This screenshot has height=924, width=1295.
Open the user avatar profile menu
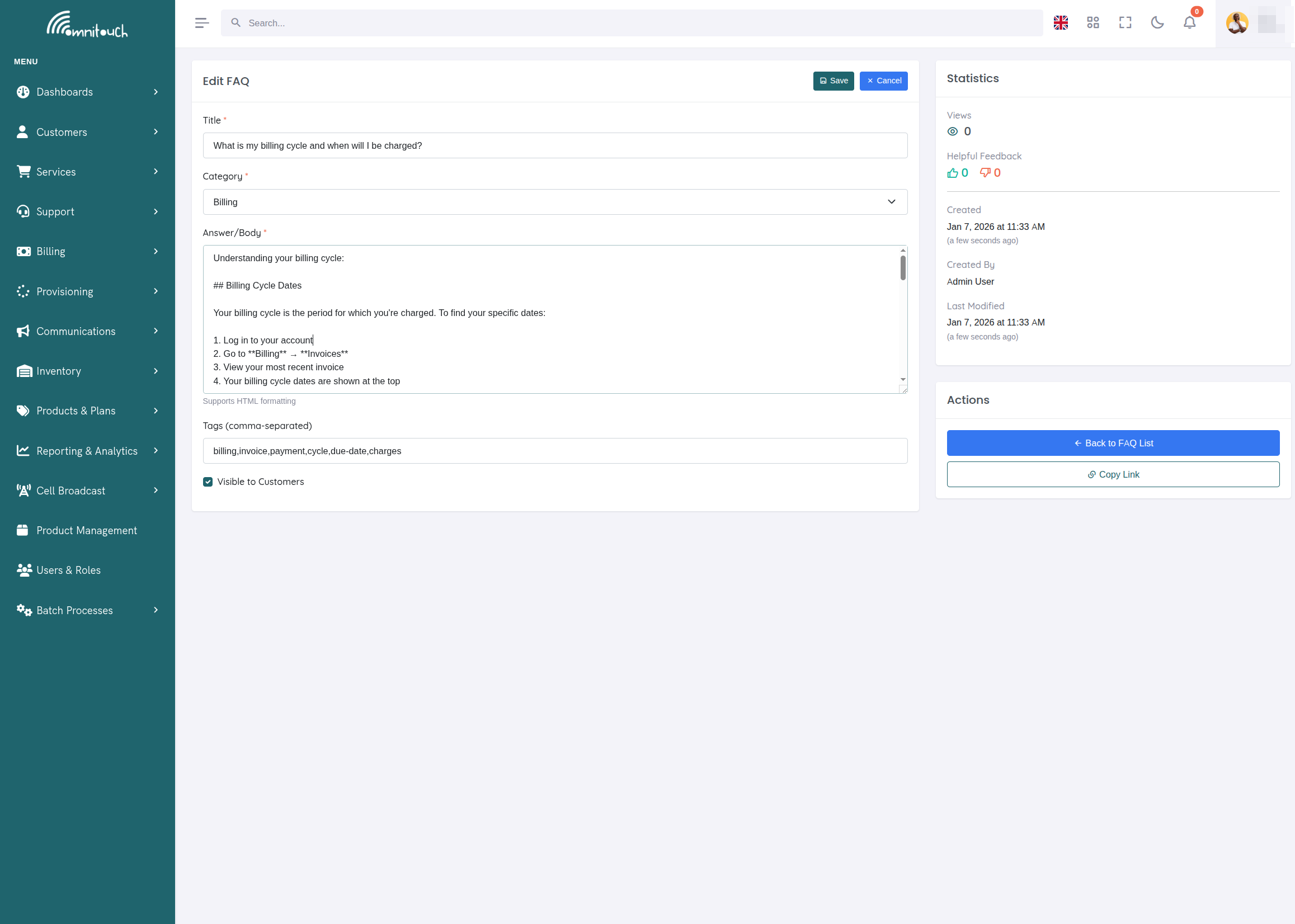(x=1237, y=23)
